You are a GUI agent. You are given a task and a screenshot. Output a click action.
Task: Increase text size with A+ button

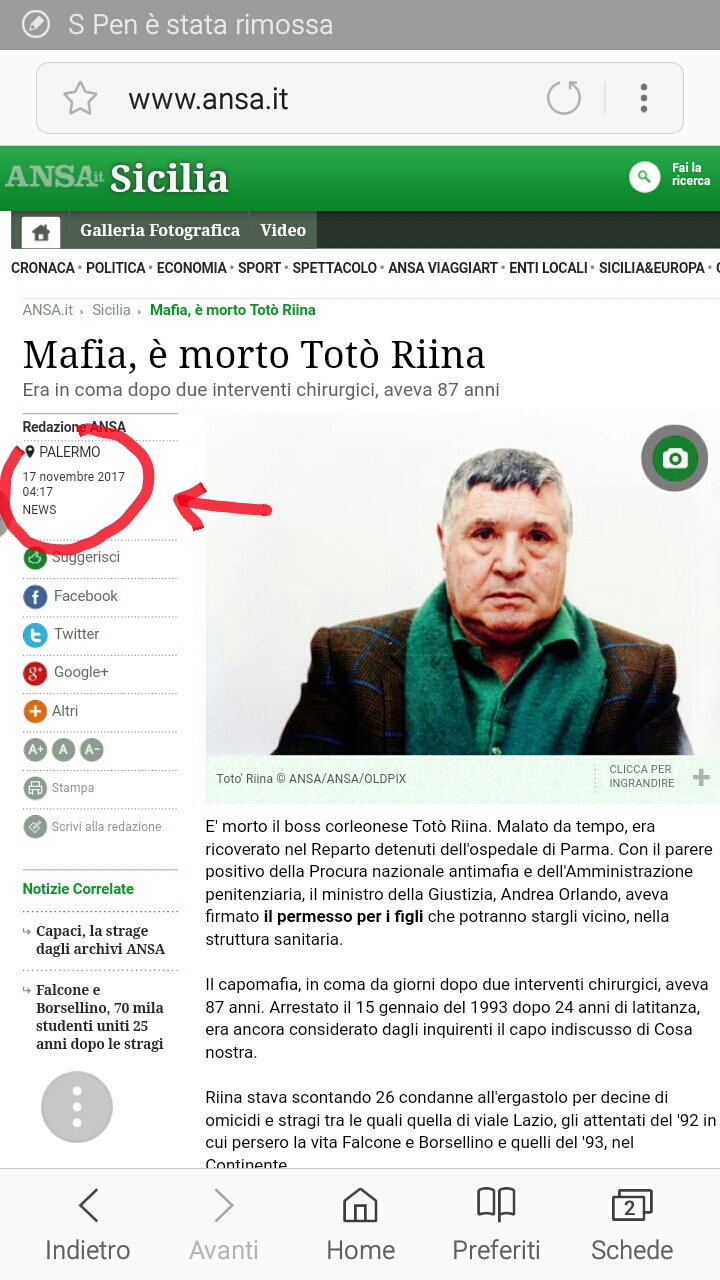35,749
